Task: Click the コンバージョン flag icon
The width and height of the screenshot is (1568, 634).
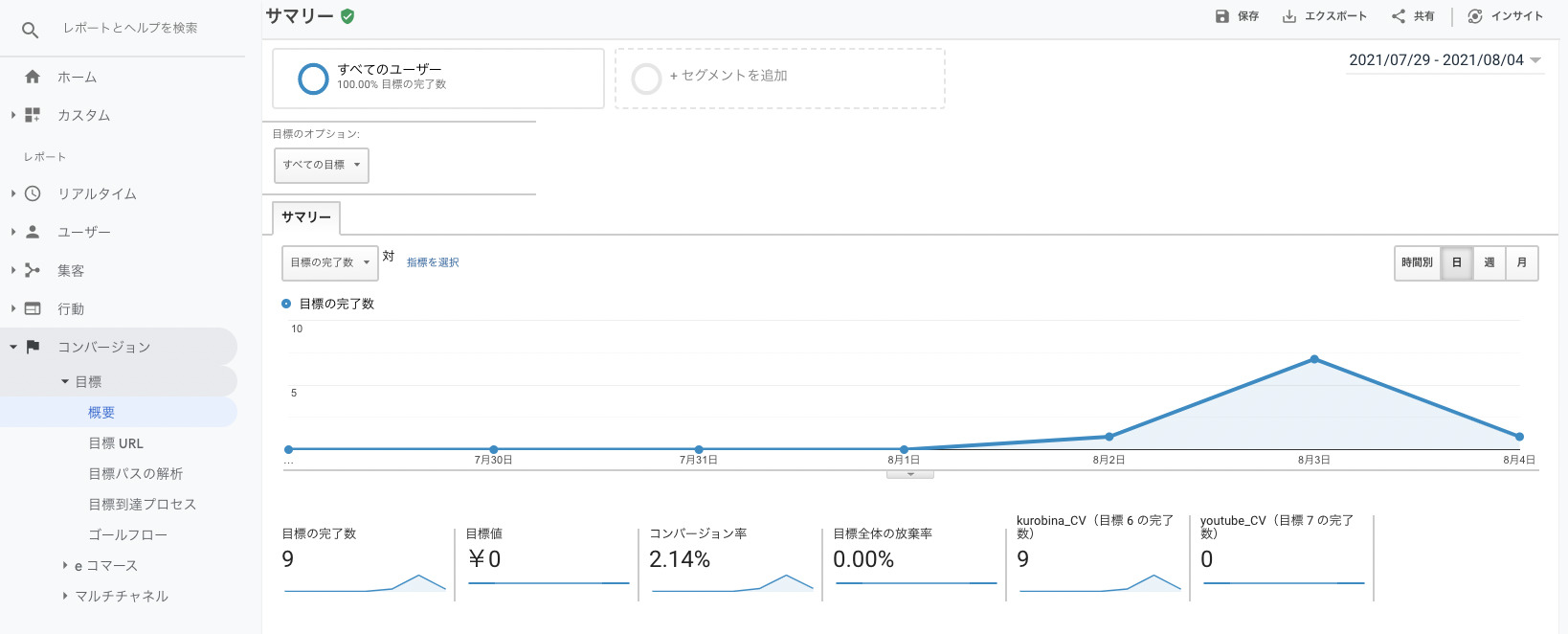Action: point(33,347)
